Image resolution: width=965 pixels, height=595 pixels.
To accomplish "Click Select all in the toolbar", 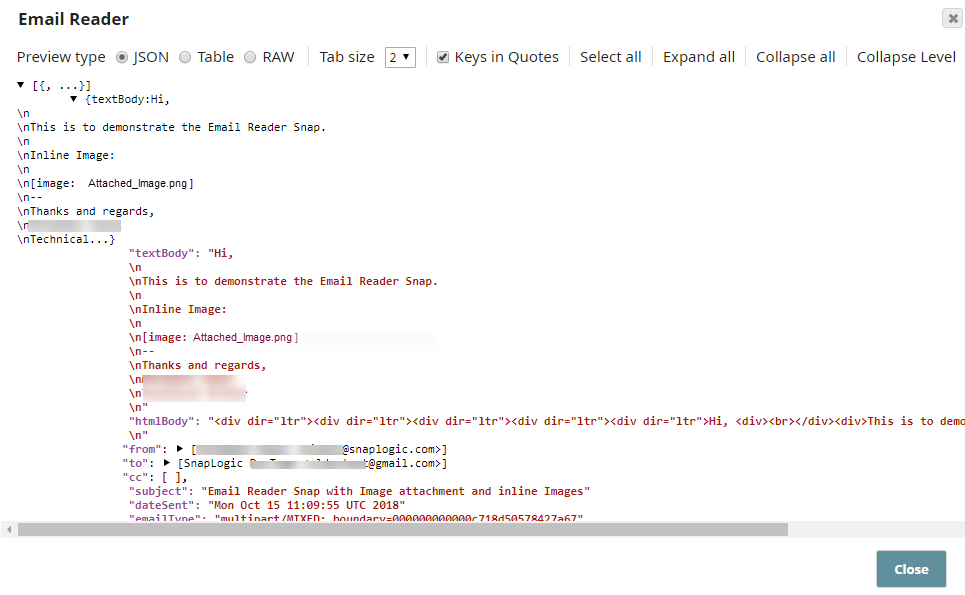I will point(610,57).
